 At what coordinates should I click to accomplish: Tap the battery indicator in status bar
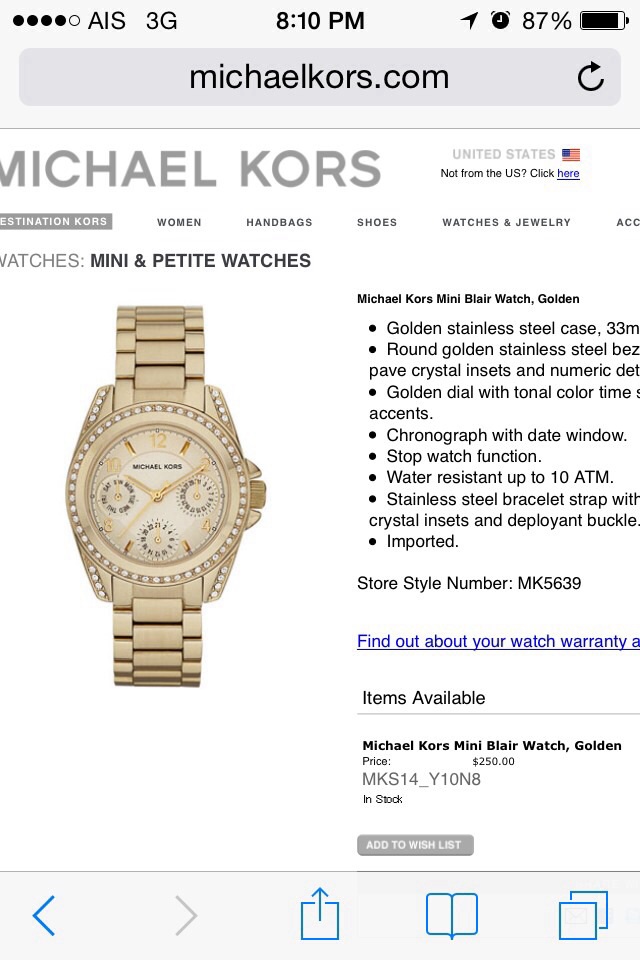click(x=604, y=21)
